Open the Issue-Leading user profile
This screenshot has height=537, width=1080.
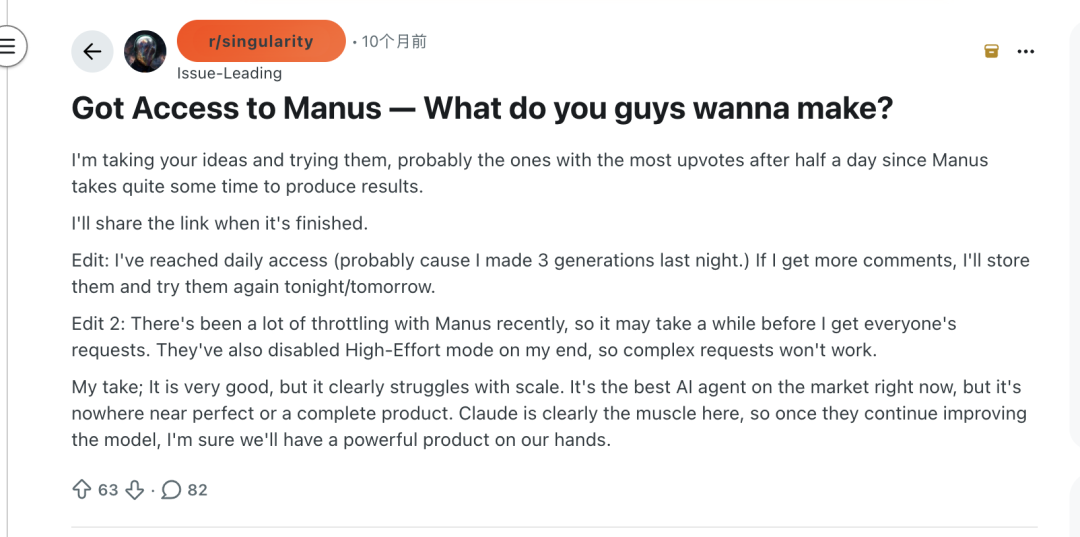click(229, 73)
